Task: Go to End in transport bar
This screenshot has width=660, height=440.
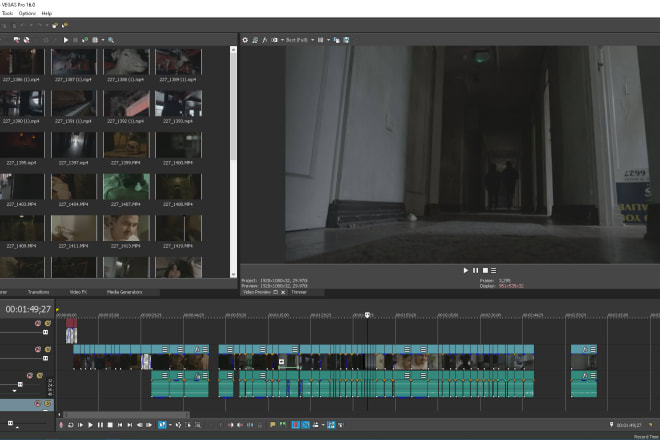Action: [130, 425]
